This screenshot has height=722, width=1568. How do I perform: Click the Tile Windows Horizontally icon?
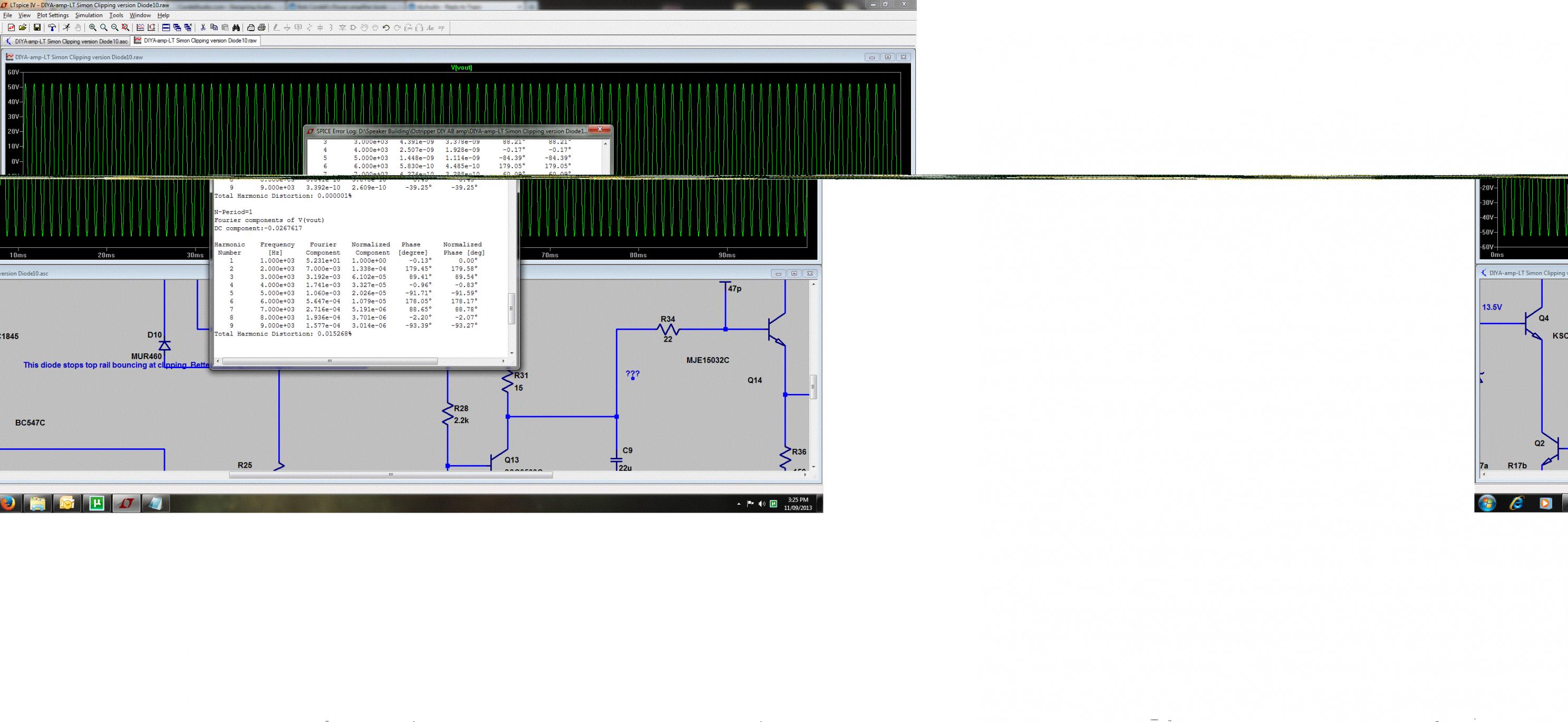point(166,27)
